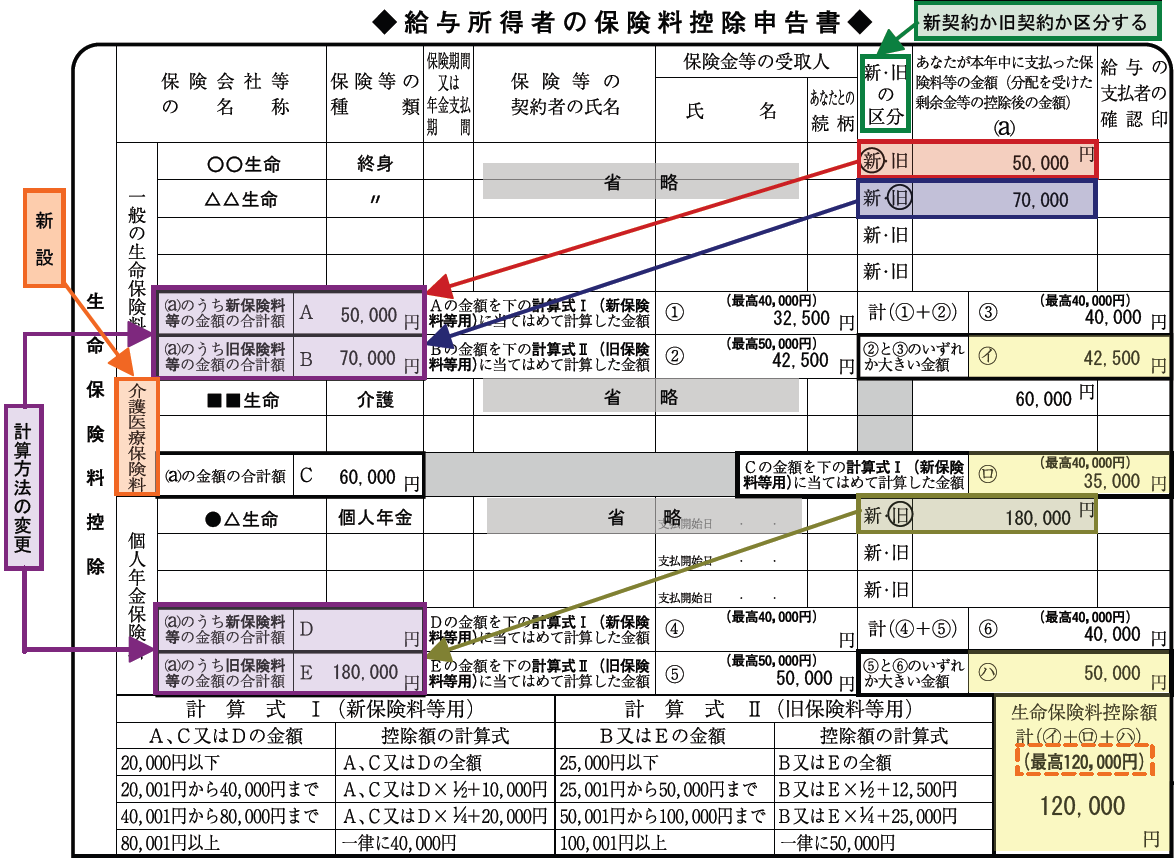Click the circled イ symbol beside 42,500
The width and height of the screenshot is (1174, 858).
click(986, 359)
